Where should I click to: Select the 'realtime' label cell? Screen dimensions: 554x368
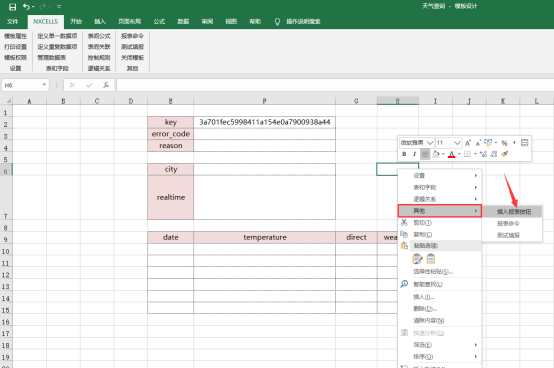click(171, 197)
